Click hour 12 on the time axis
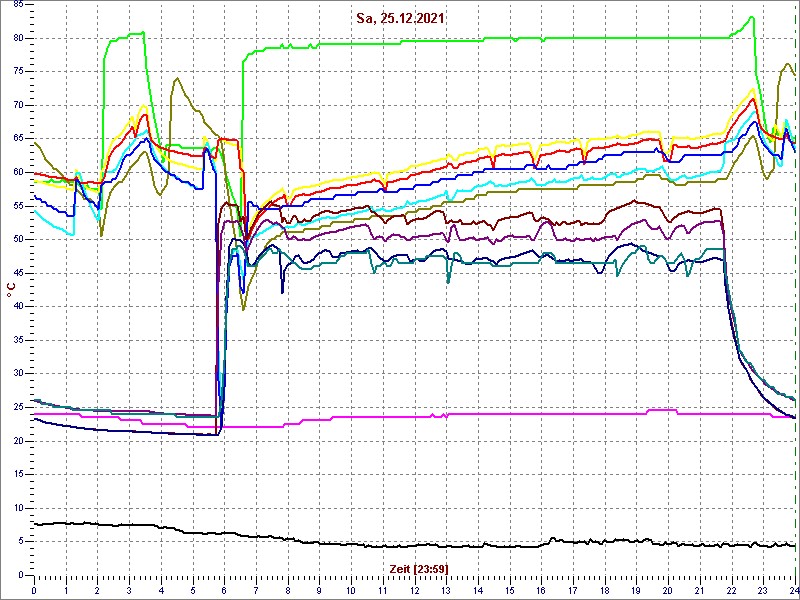 coord(414,589)
